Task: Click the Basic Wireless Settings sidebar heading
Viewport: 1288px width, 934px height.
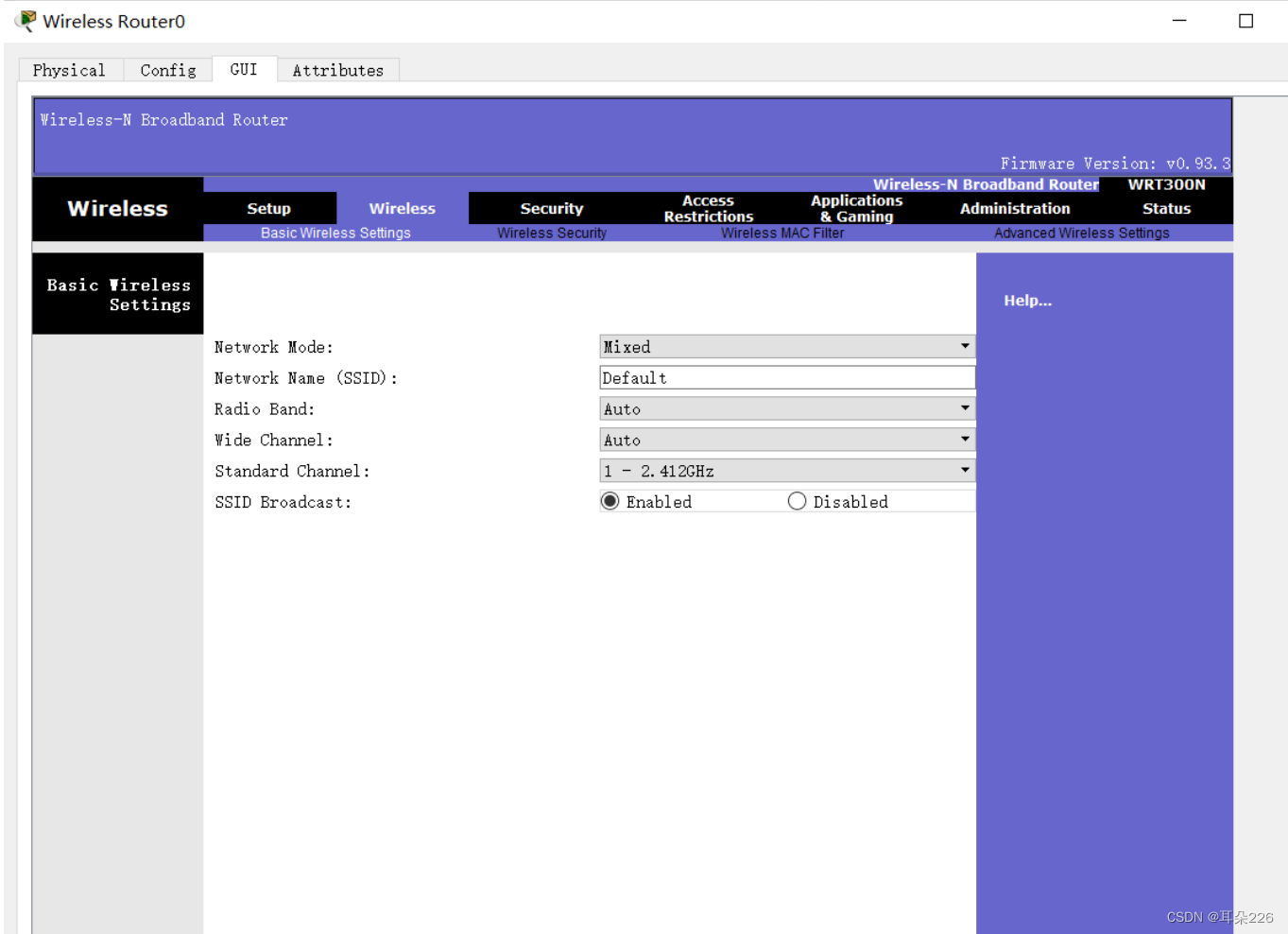Action: [x=119, y=294]
